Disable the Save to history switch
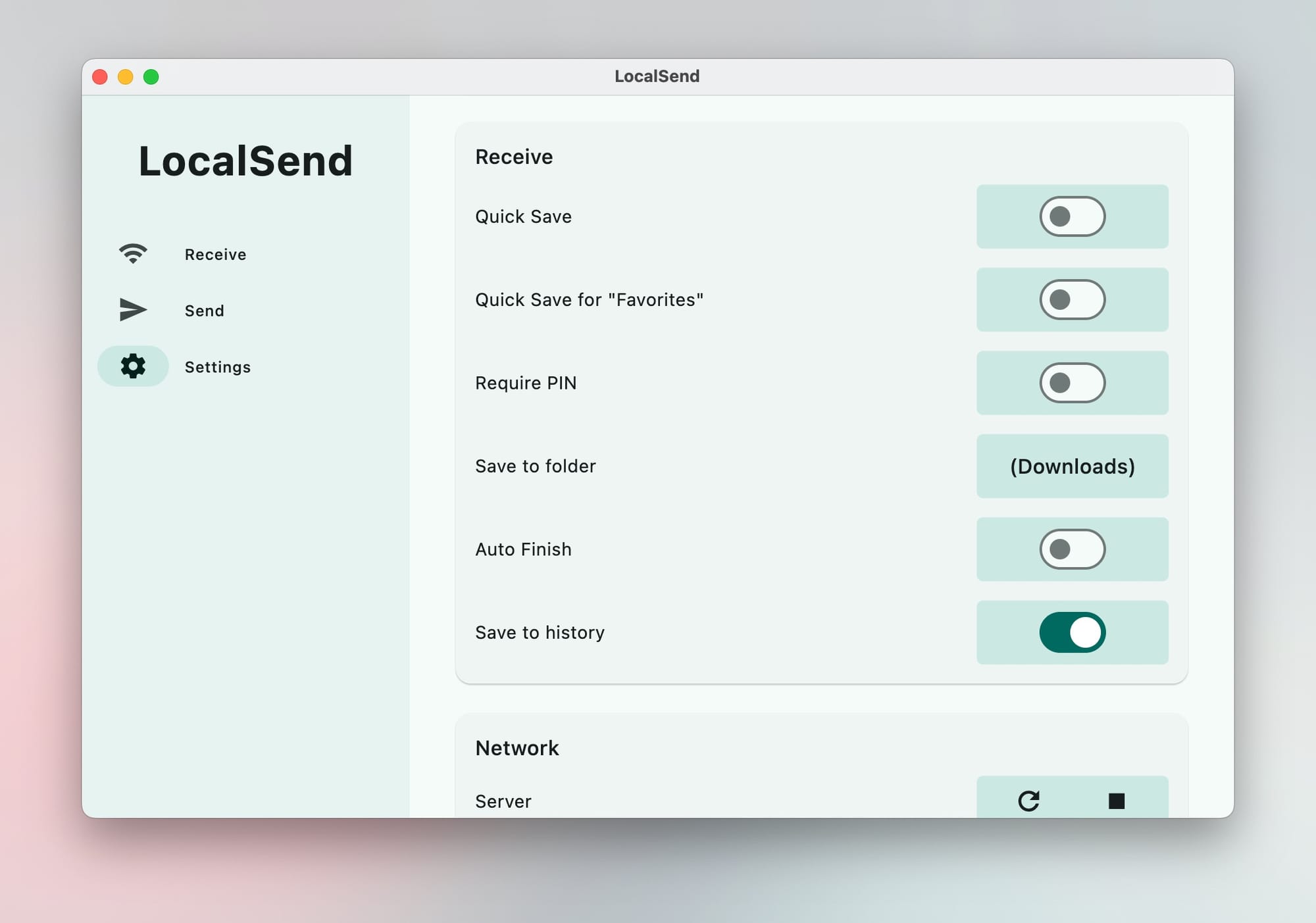Image resolution: width=1316 pixels, height=923 pixels. [x=1072, y=632]
